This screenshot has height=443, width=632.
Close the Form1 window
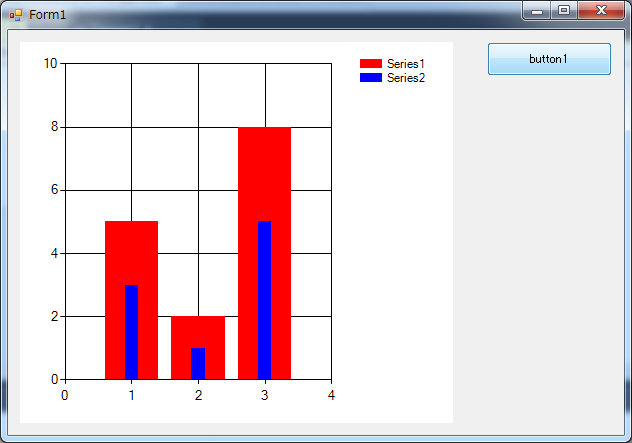point(601,10)
